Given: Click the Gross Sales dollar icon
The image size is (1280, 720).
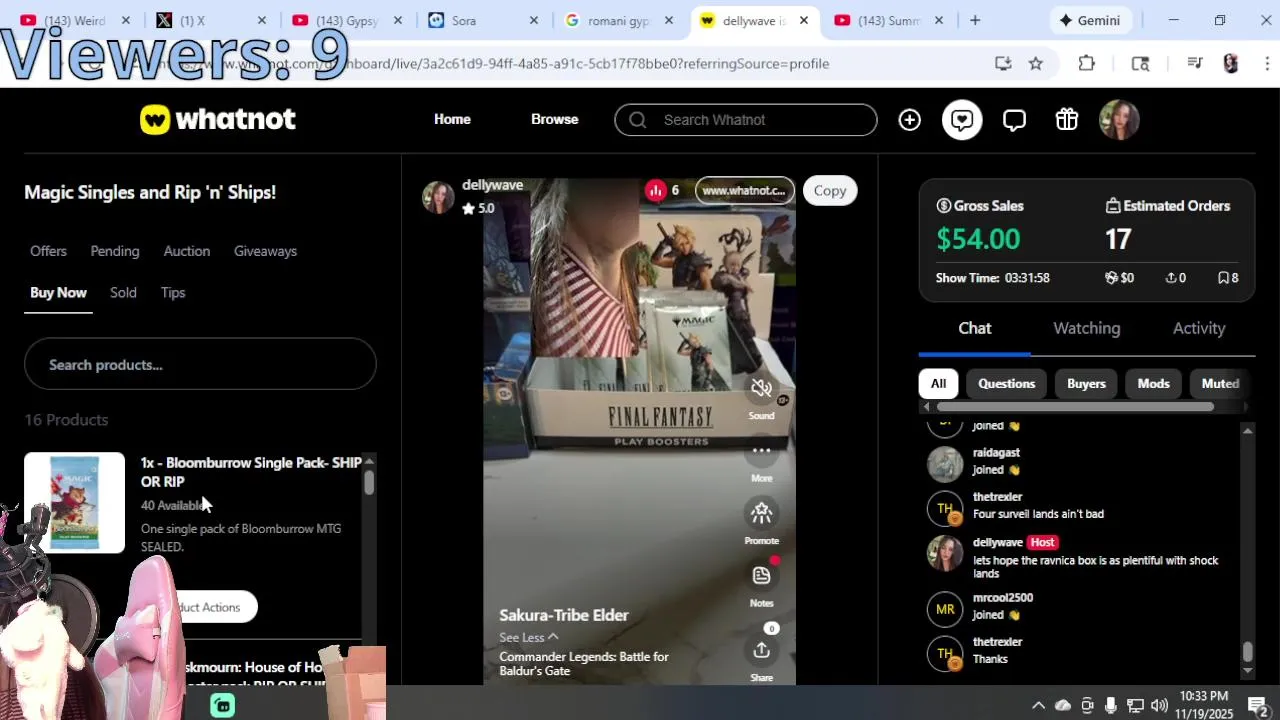Looking at the screenshot, I should point(943,206).
